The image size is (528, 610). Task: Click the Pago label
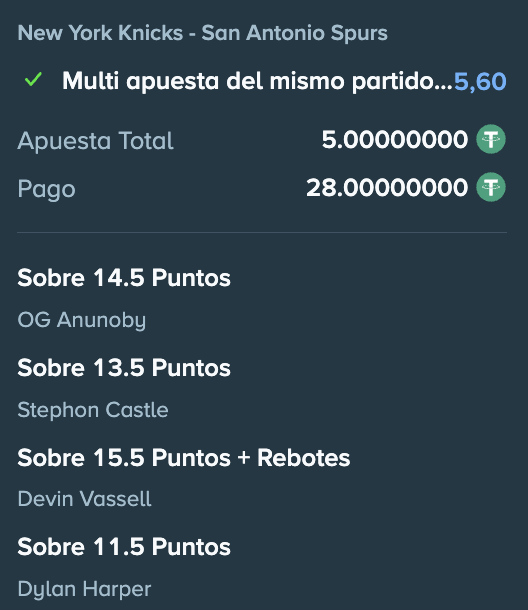46,189
